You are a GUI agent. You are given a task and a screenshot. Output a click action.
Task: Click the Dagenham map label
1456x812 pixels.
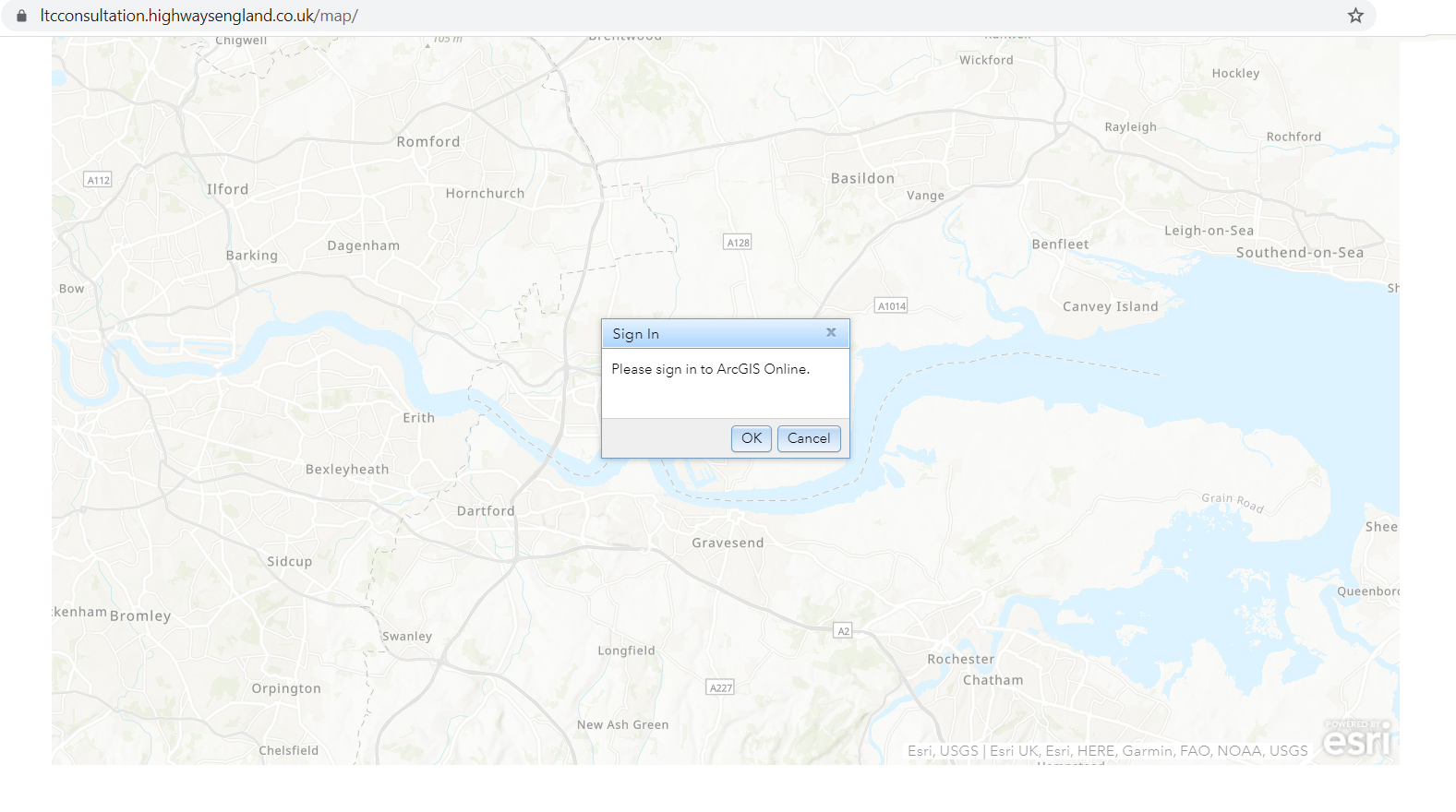pos(364,246)
